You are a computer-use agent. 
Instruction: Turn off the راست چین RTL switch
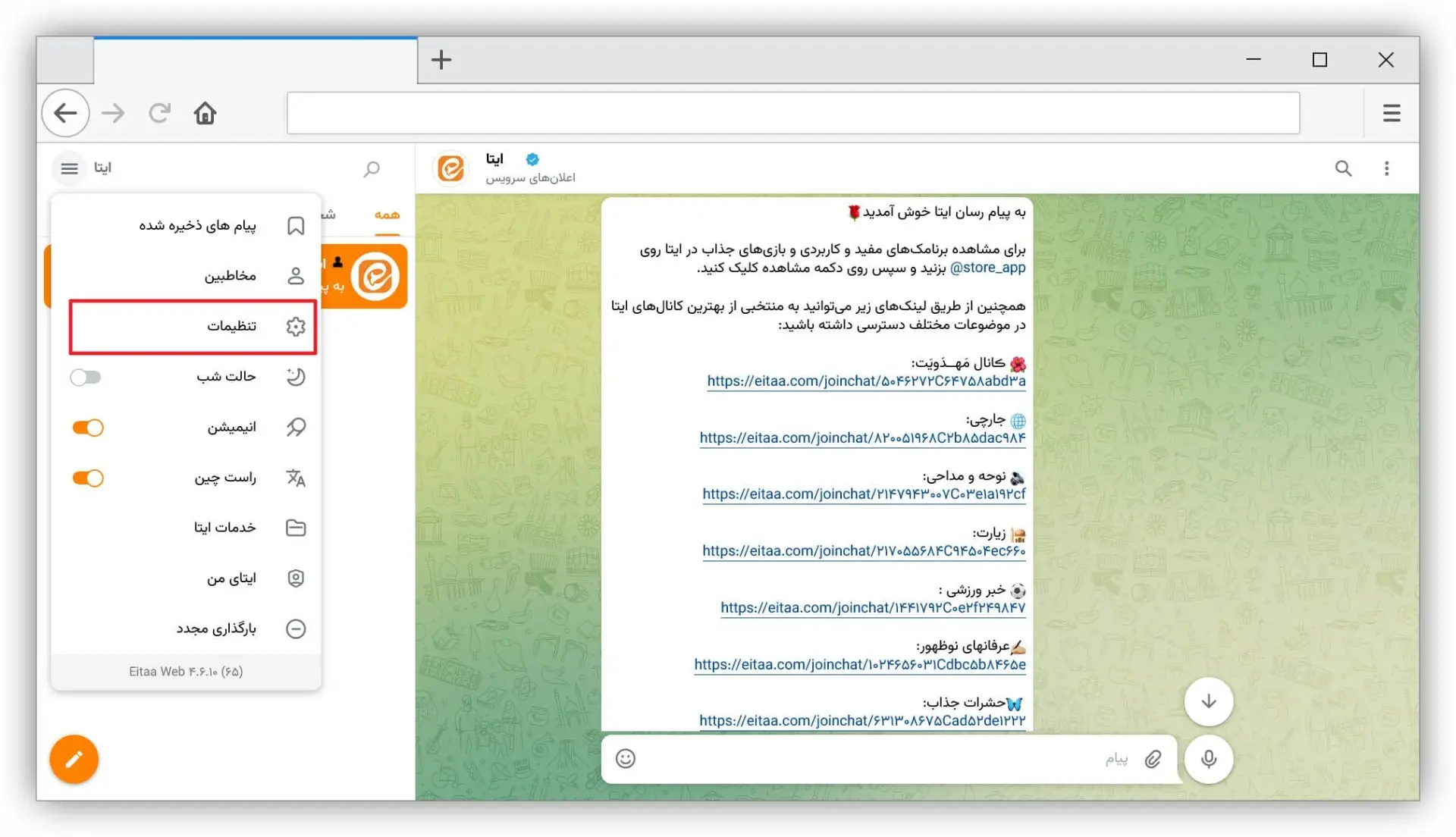(88, 478)
